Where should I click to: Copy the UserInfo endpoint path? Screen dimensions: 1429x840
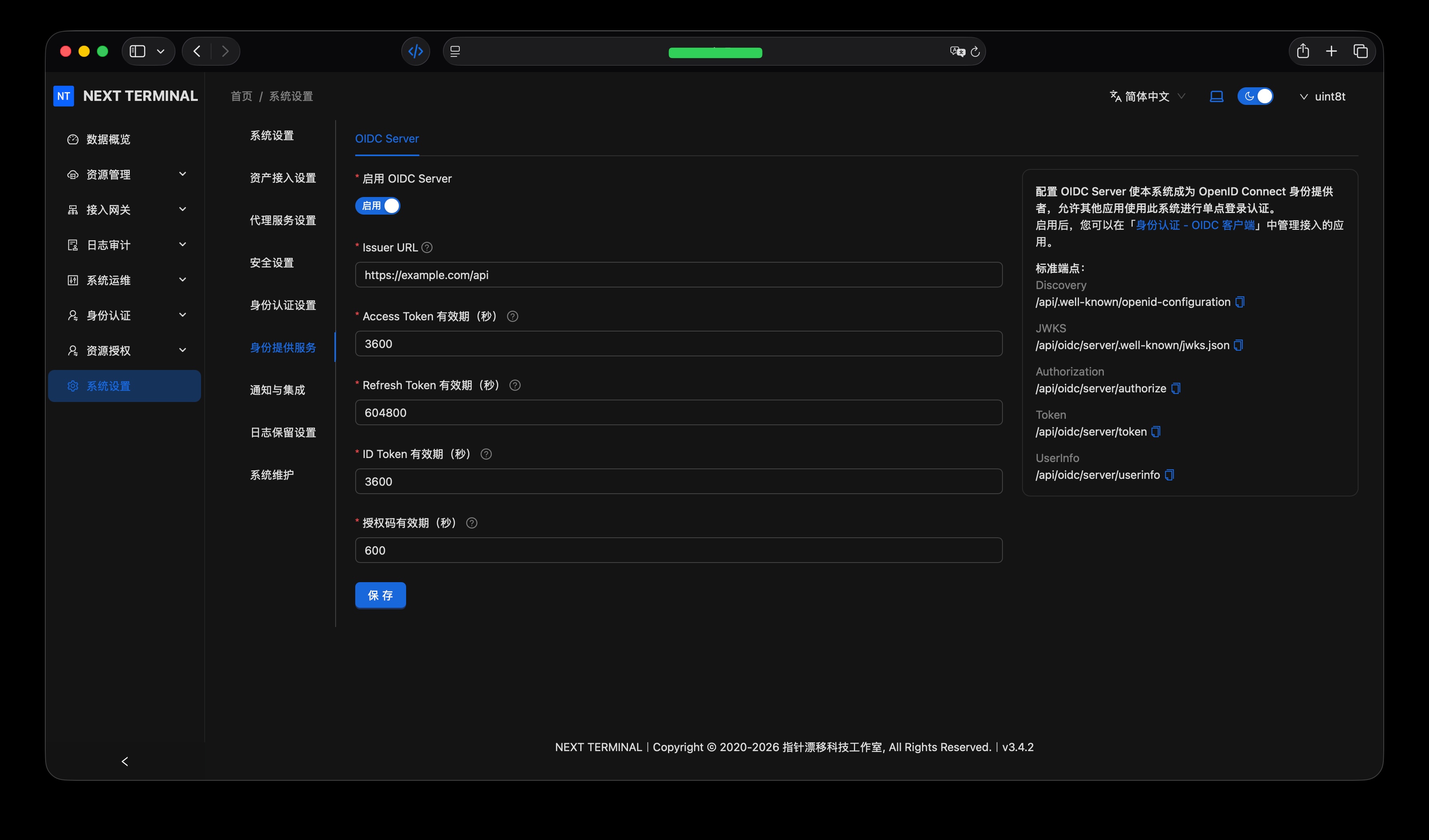point(1169,475)
